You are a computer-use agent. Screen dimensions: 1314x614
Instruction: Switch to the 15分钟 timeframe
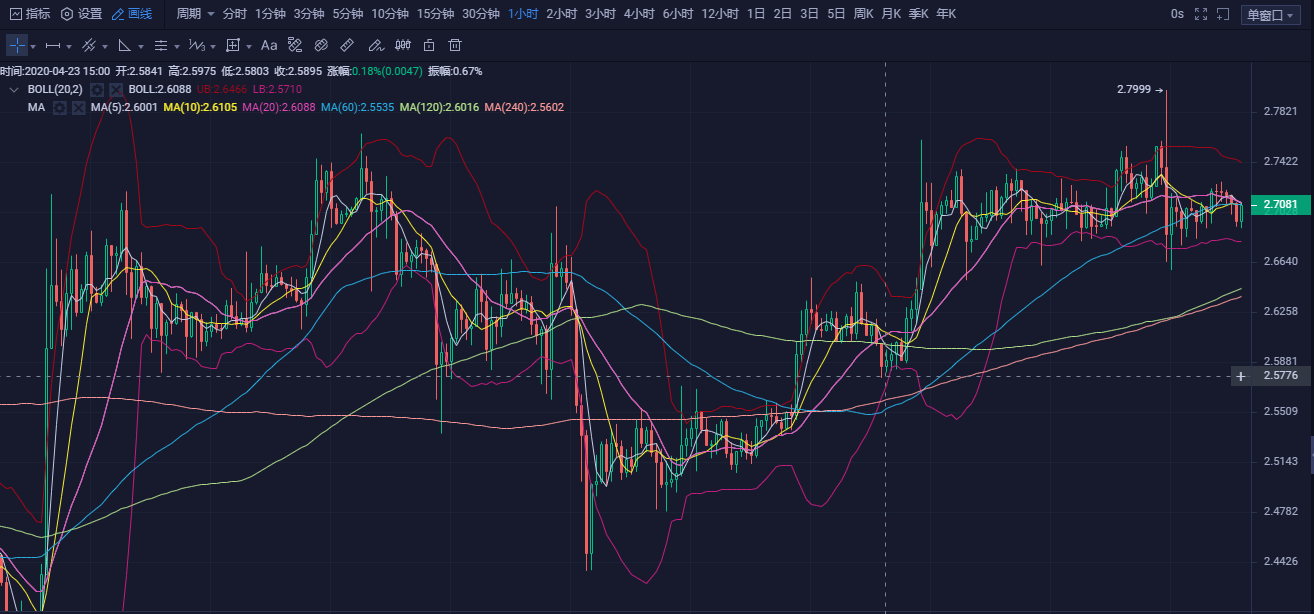tap(435, 14)
